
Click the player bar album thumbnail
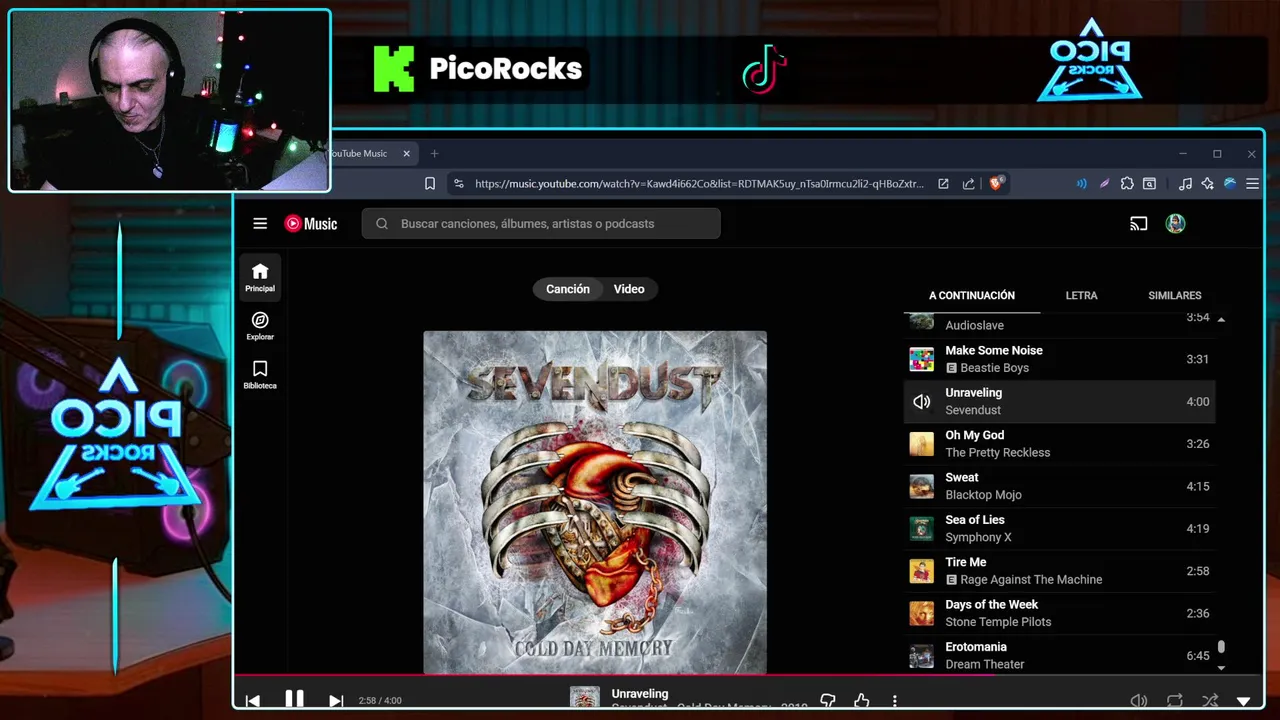[x=584, y=699]
